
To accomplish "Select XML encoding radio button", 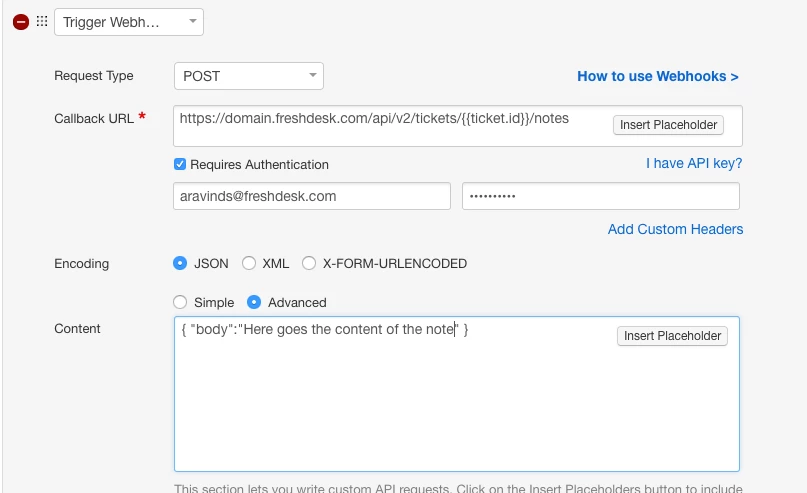I will pos(249,263).
